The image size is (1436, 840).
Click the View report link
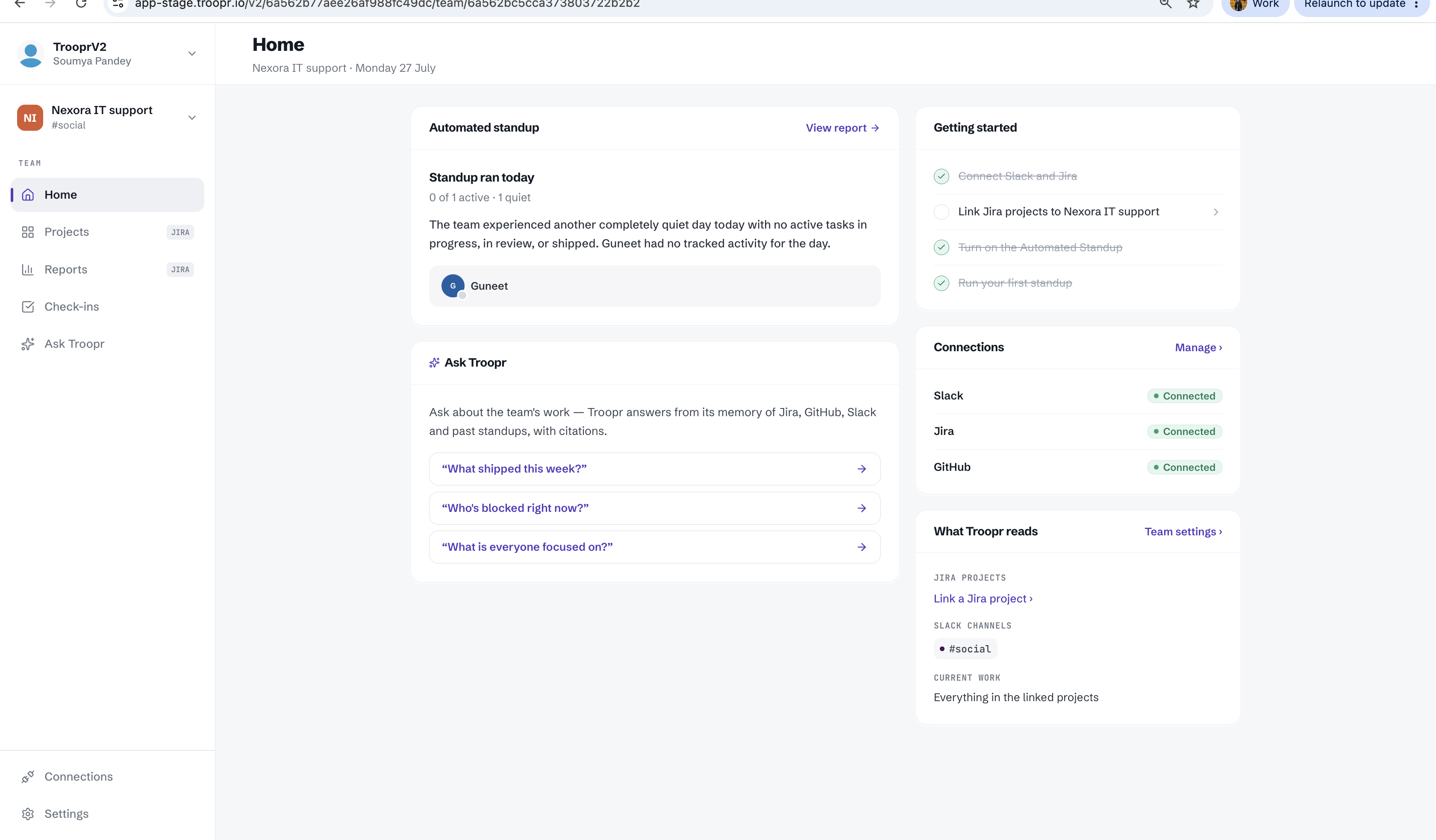pyautogui.click(x=842, y=128)
